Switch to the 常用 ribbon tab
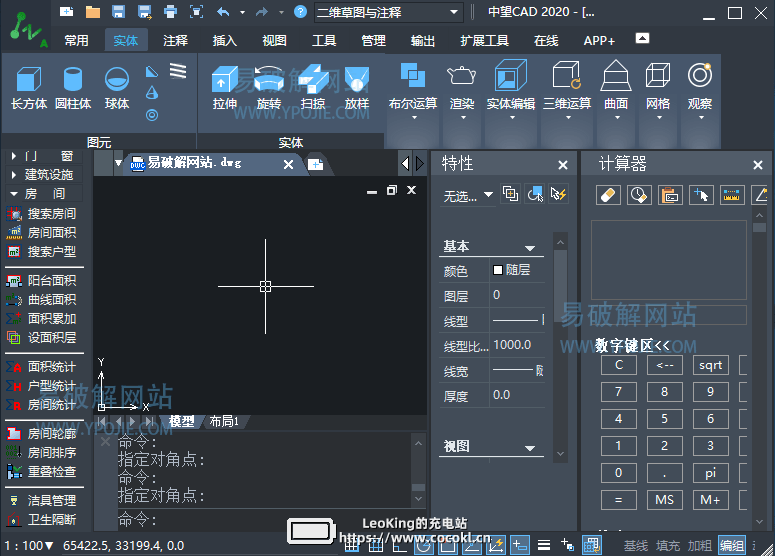Viewport: 775px width, 556px height. point(76,41)
